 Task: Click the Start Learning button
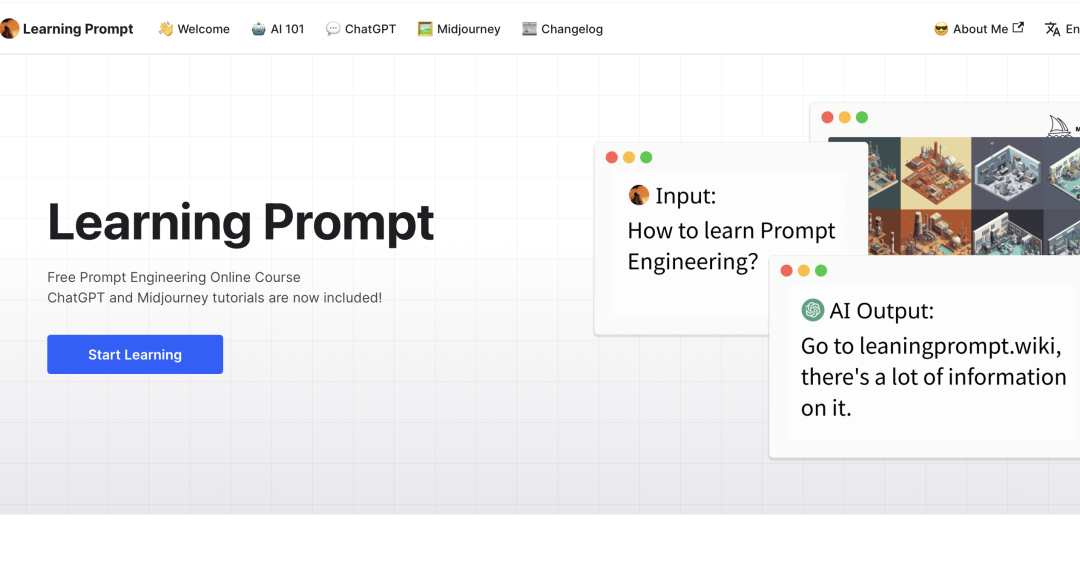point(135,355)
